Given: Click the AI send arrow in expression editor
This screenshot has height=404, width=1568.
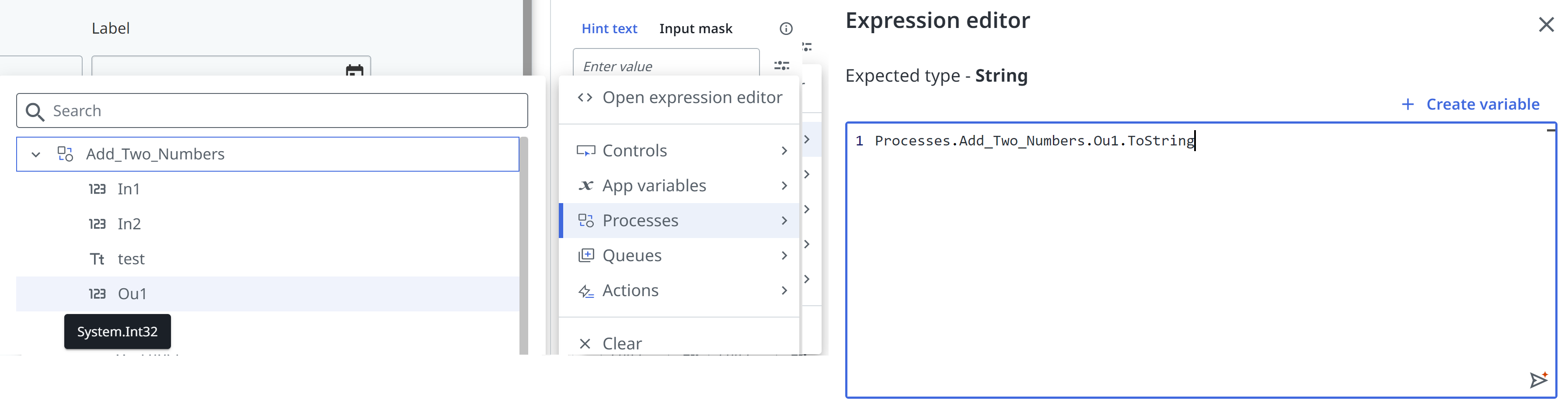Looking at the screenshot, I should coord(1539,380).
